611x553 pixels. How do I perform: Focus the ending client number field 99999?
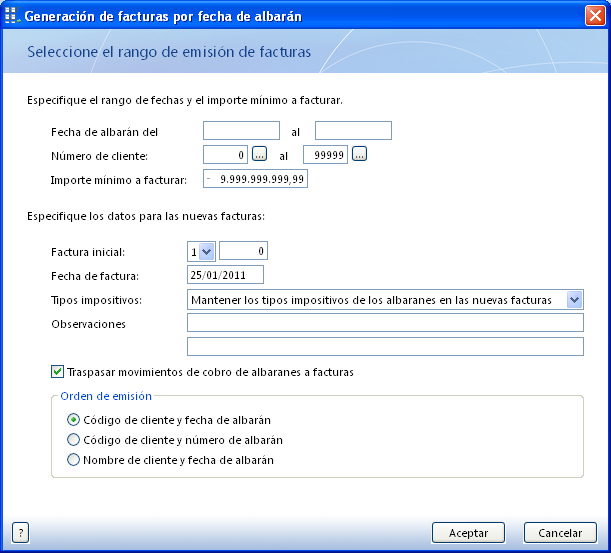(x=325, y=155)
